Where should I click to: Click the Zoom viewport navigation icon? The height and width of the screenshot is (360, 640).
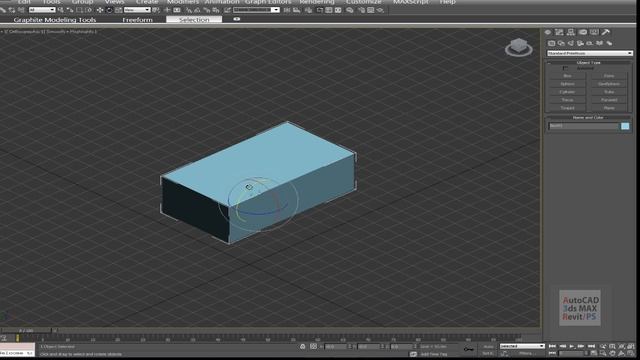602,346
